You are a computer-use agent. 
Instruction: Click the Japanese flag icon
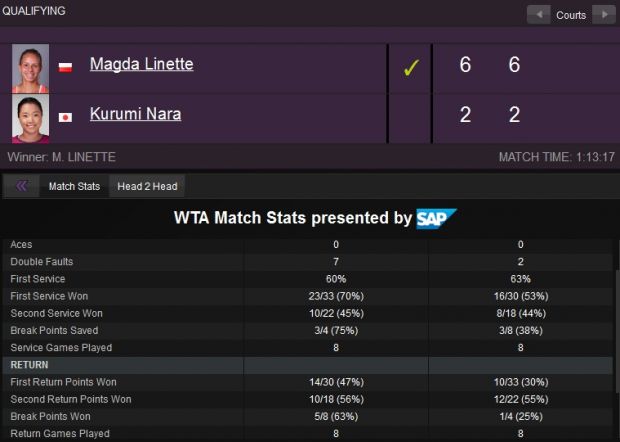(x=65, y=117)
